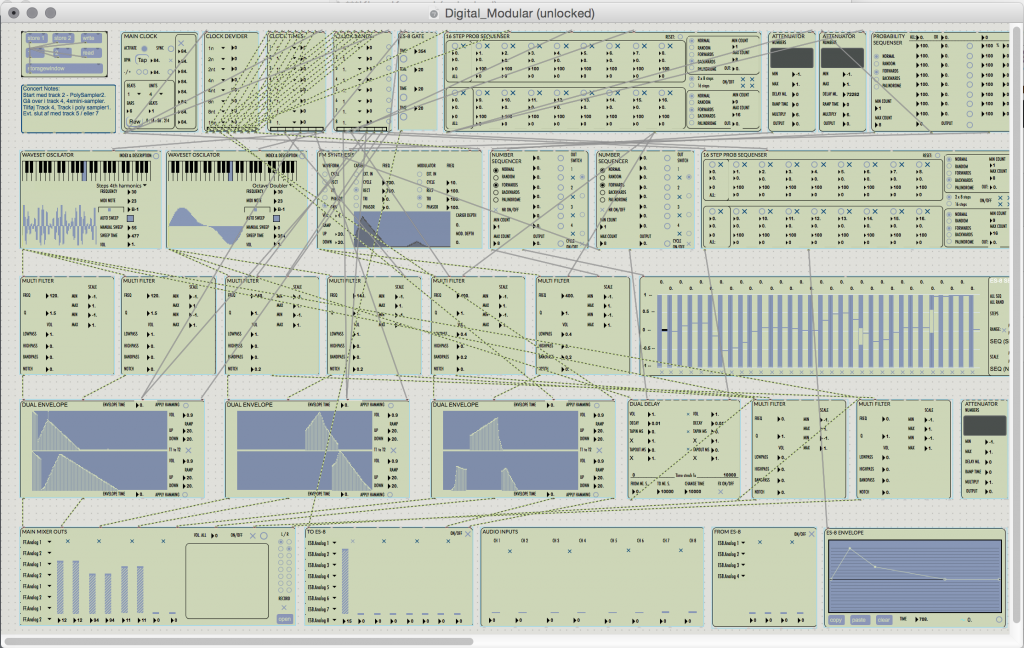Open the "8n" dropdown in Clock Devider

pyautogui.click(x=216, y=101)
